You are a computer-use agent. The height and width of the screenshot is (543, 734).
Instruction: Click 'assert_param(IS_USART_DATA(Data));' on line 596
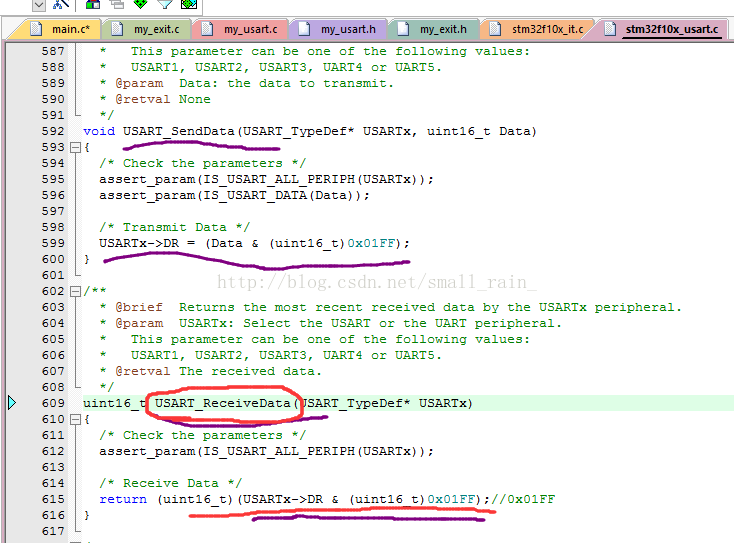pos(234,195)
